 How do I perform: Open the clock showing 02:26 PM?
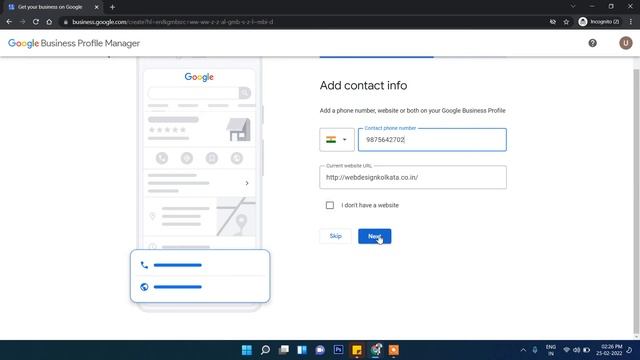(610, 350)
